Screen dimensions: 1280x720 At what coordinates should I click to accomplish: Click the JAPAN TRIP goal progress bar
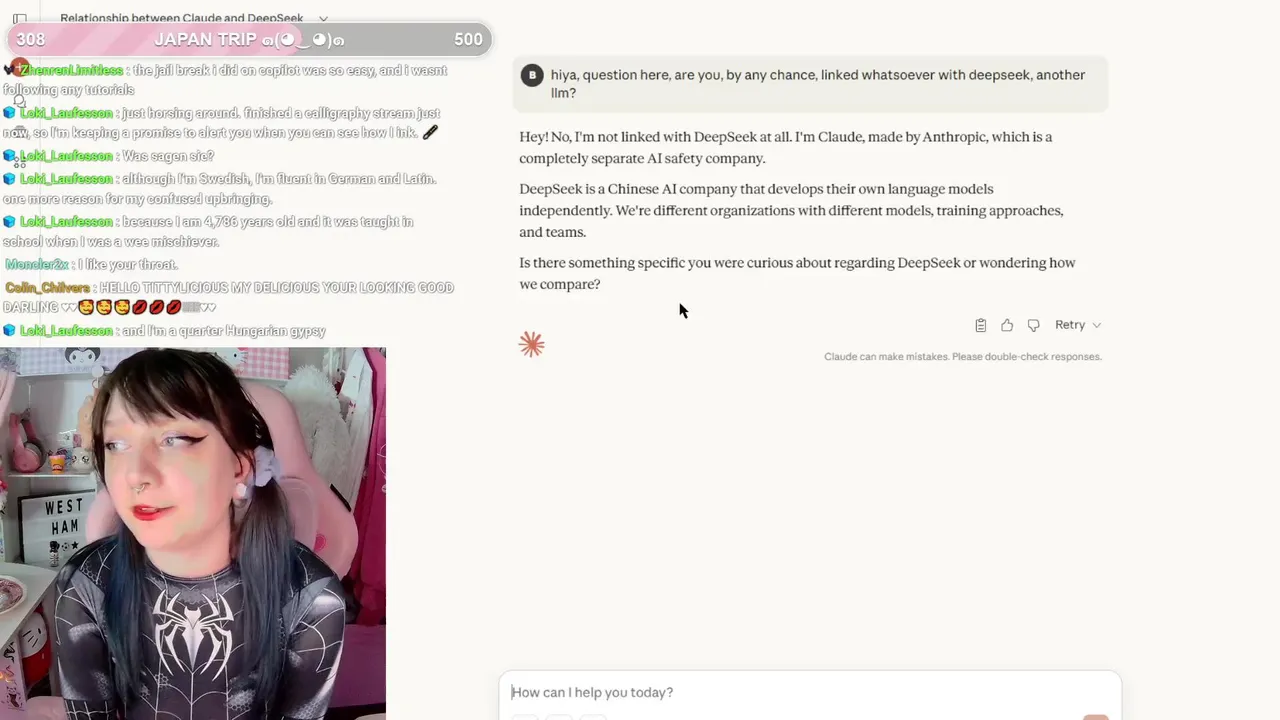249,39
